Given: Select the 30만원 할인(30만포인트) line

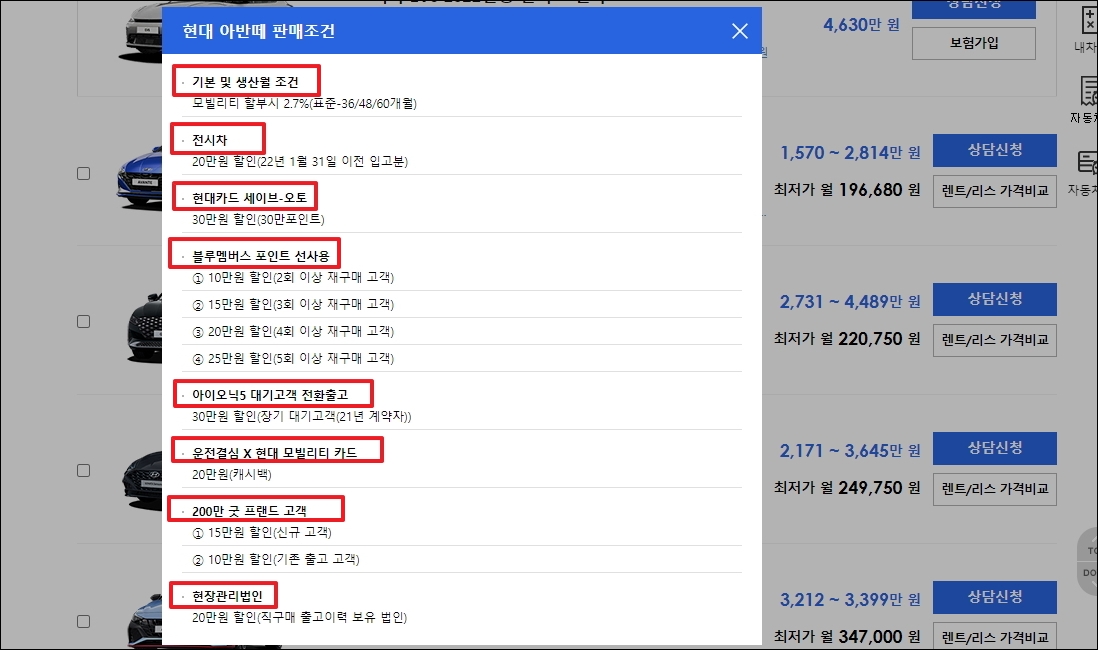Looking at the screenshot, I should 258,220.
